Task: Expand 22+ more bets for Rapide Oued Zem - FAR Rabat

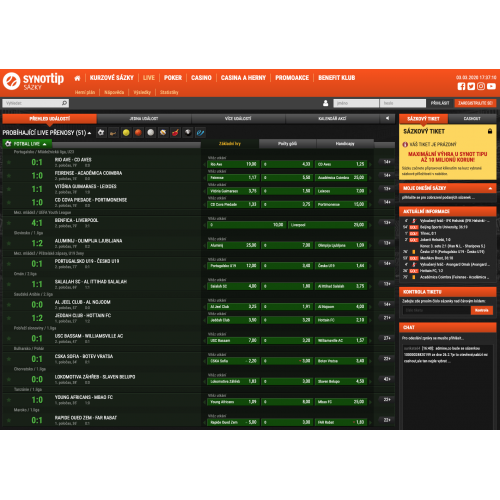Action: [x=387, y=420]
